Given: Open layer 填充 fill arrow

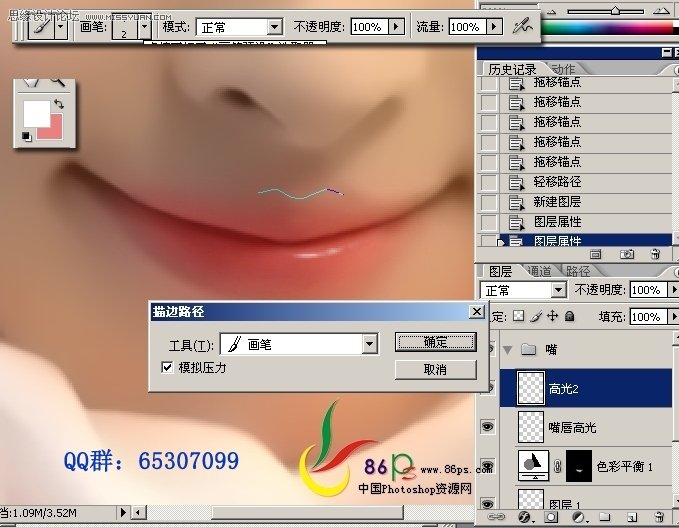Looking at the screenshot, I should (x=673, y=317).
